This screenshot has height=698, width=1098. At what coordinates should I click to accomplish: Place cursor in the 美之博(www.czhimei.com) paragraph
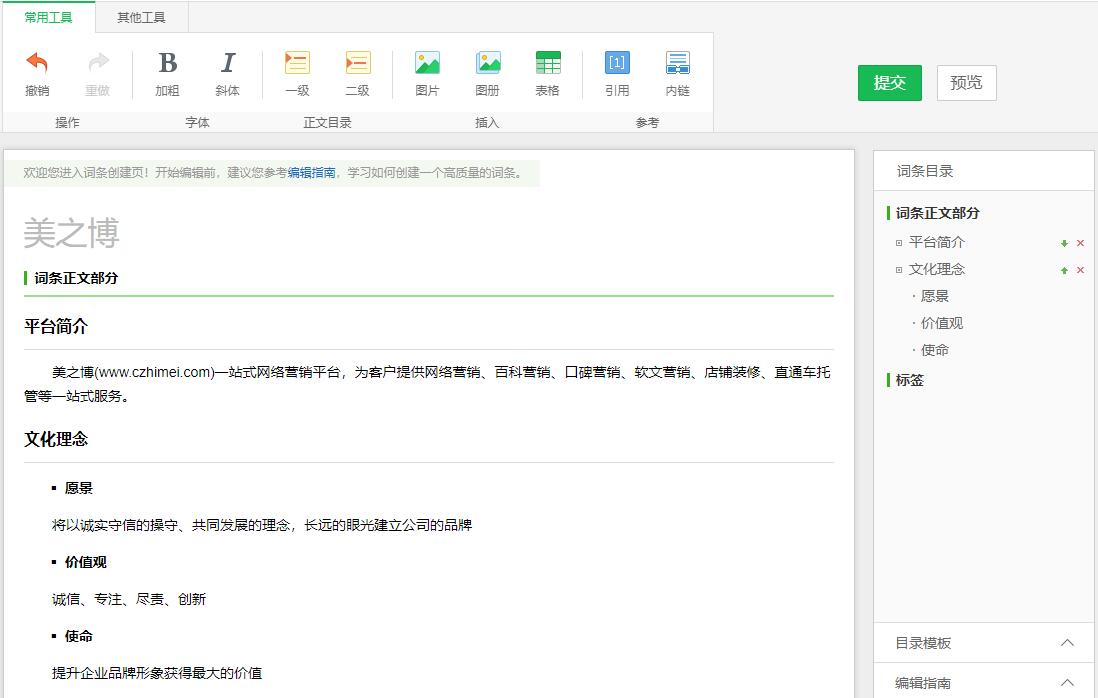[427, 384]
